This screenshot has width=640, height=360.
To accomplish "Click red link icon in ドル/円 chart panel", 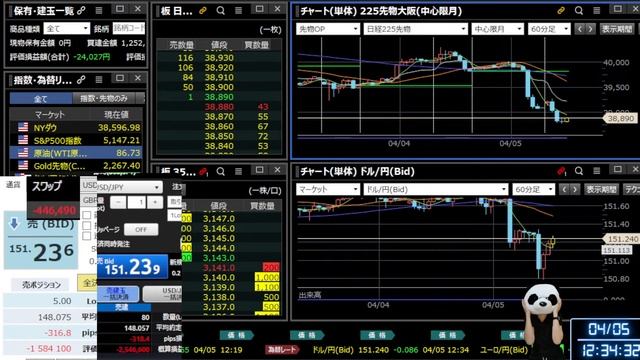I will [x=561, y=171].
